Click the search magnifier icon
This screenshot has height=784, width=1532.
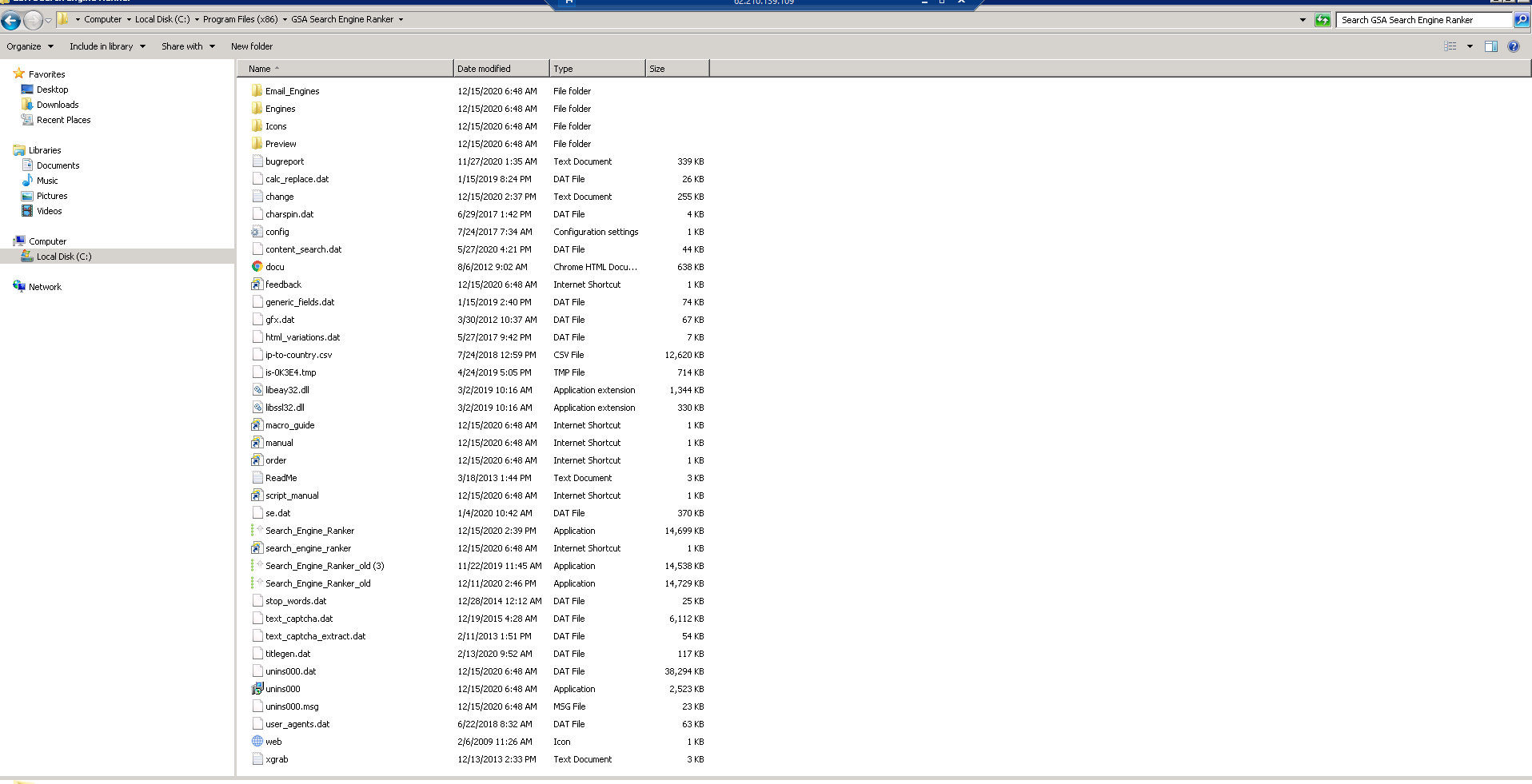click(x=1522, y=20)
